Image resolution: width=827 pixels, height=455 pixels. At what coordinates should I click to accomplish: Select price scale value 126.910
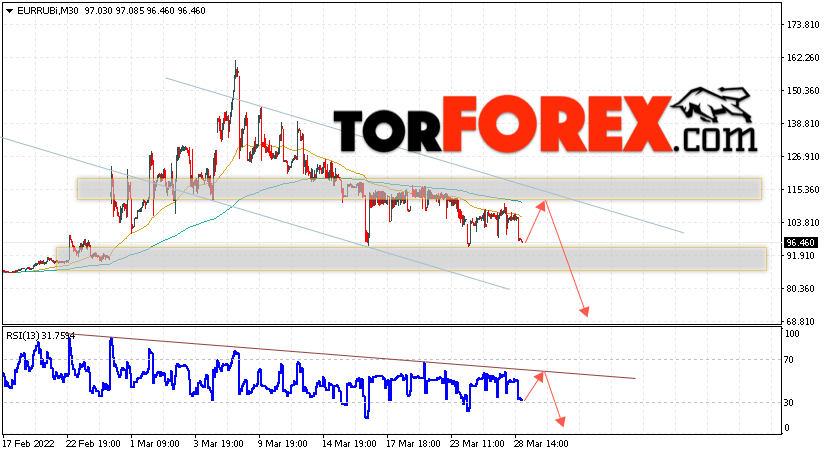803,157
